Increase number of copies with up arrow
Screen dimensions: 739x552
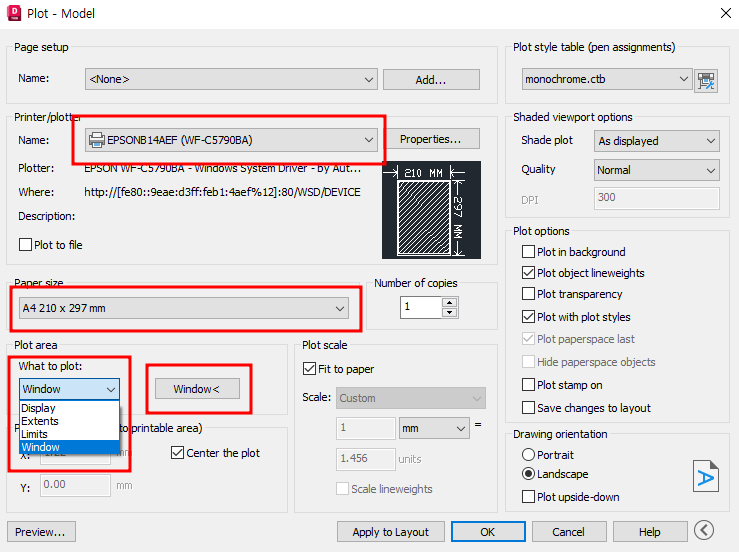pos(450,303)
